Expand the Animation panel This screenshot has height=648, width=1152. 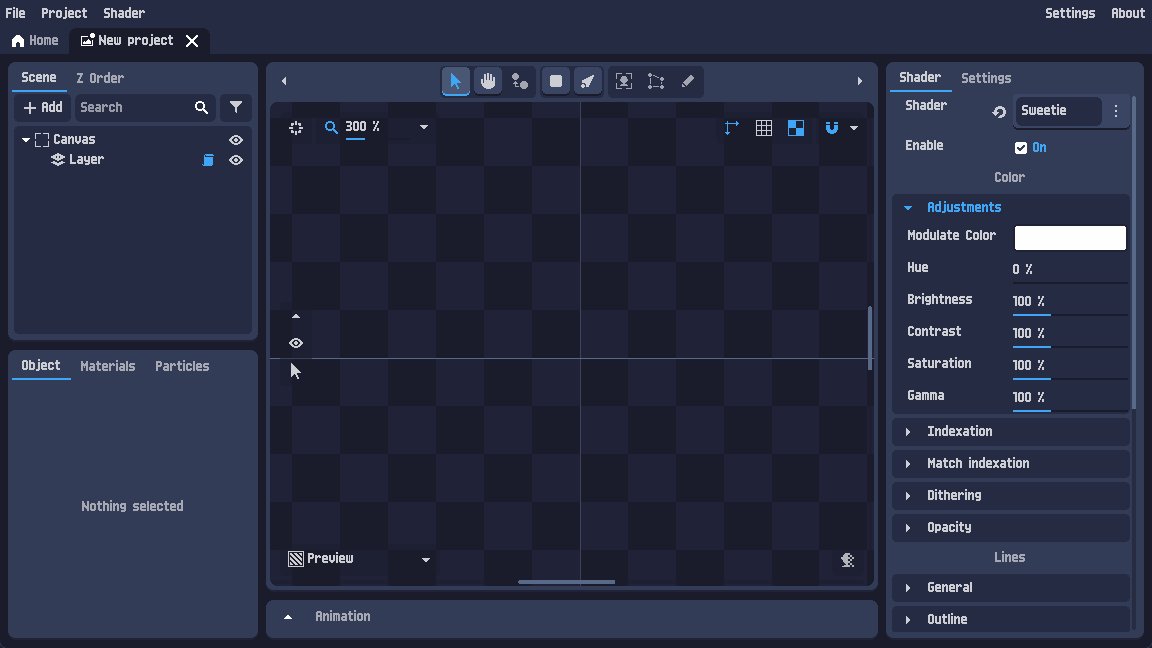coord(288,617)
